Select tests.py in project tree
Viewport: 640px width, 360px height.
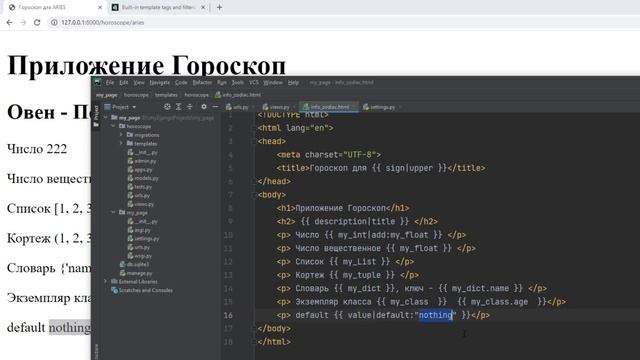click(x=140, y=187)
